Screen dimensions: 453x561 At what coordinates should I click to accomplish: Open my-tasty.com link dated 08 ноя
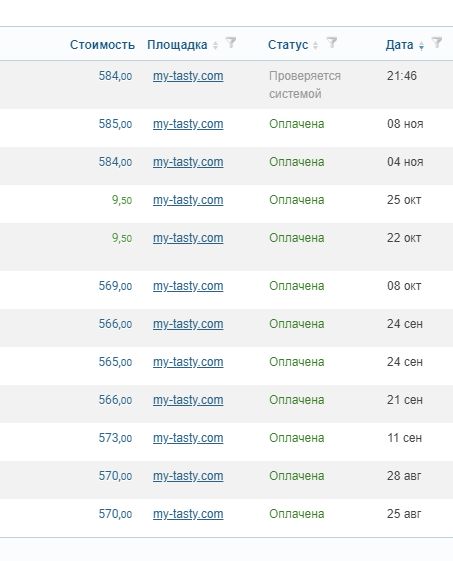[x=188, y=124]
